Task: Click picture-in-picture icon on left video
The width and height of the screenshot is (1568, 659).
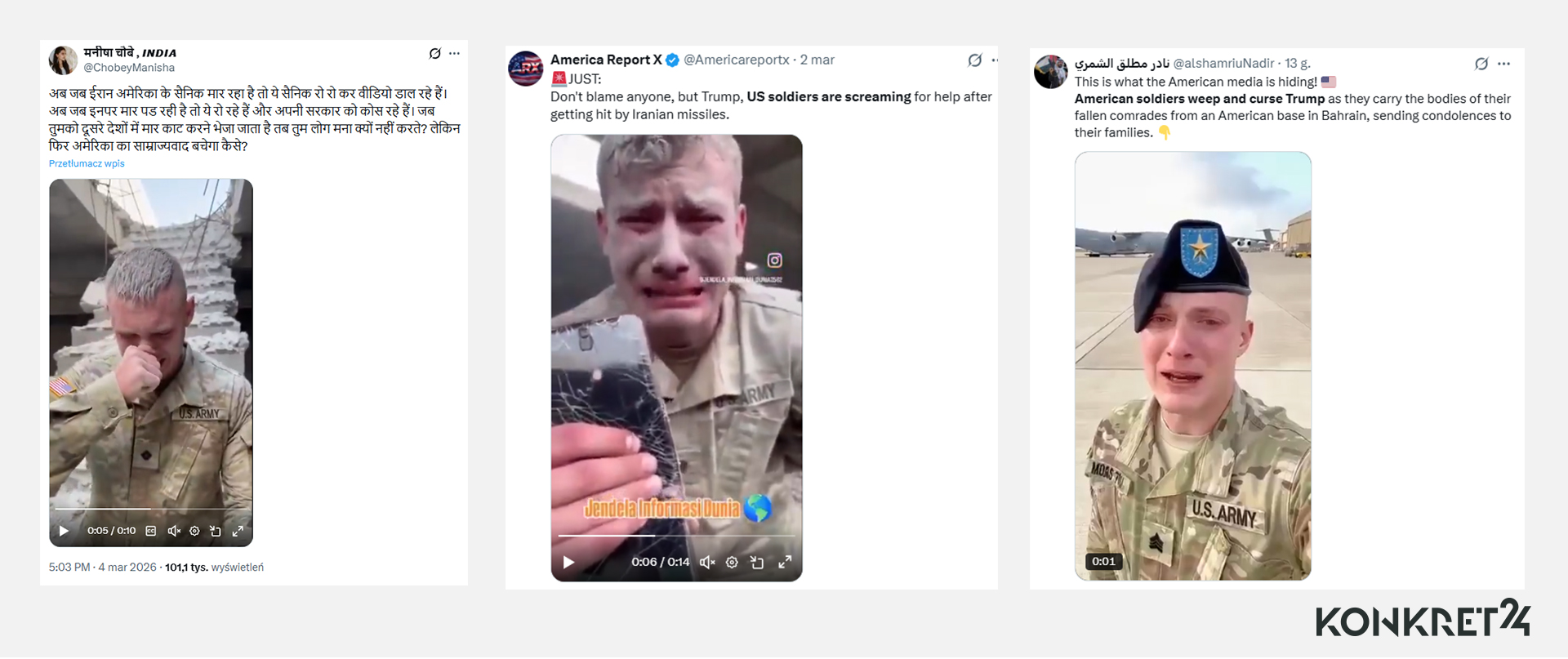Action: click(x=216, y=532)
